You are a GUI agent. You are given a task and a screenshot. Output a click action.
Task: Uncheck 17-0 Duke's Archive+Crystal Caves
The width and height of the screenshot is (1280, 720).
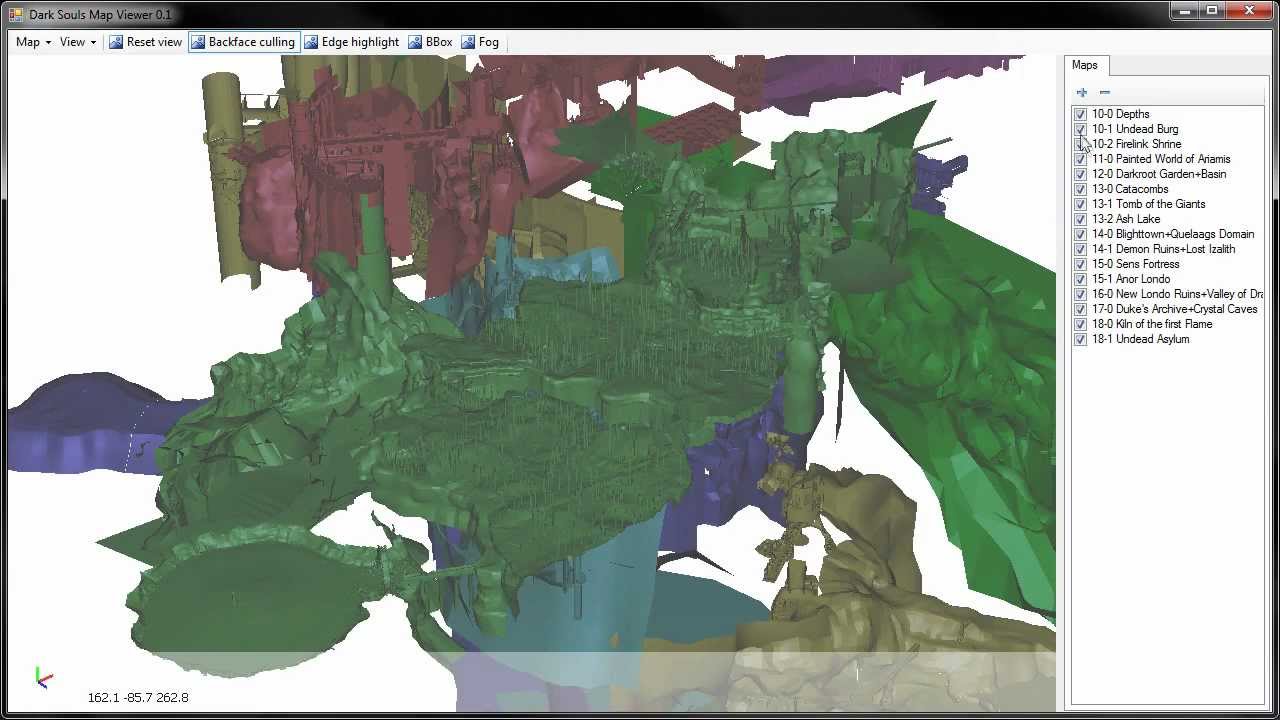click(1080, 309)
